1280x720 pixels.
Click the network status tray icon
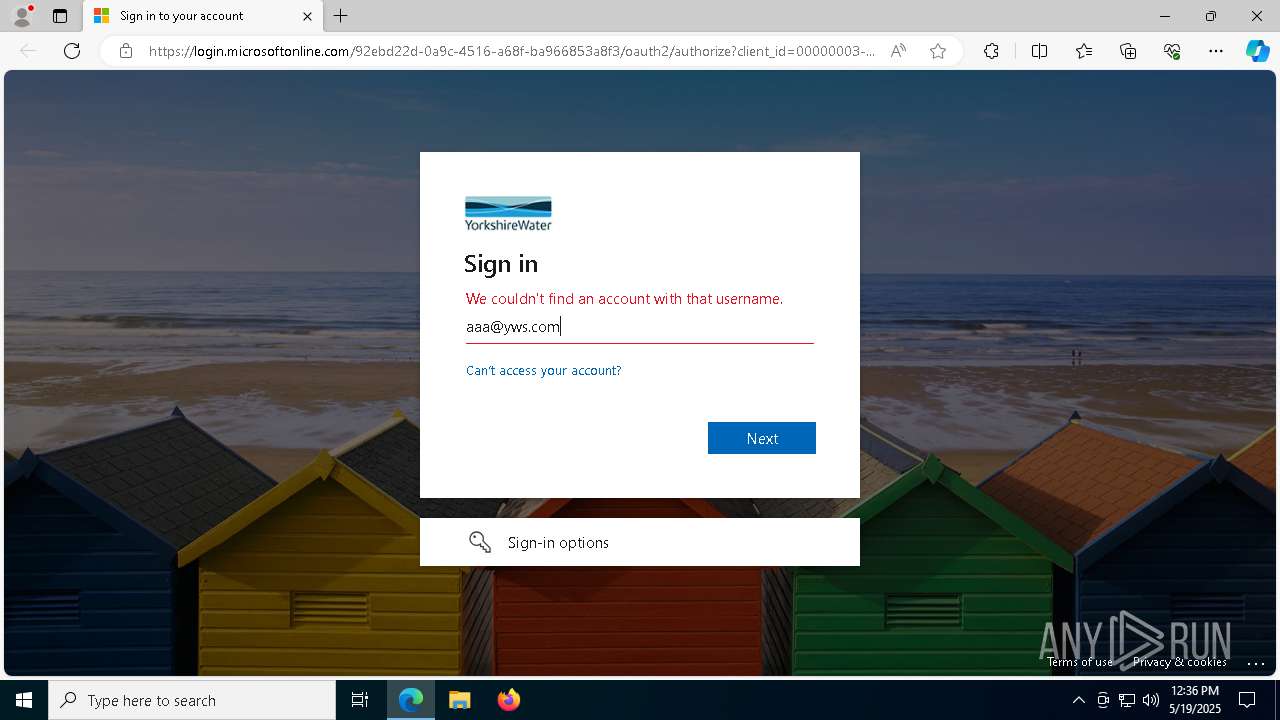(x=1127, y=700)
